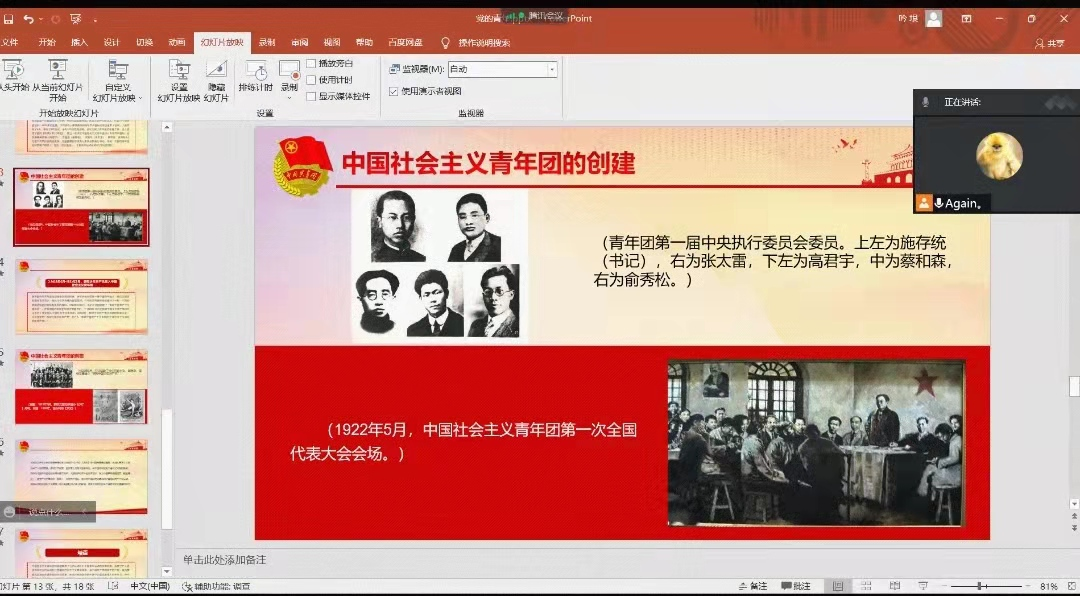Open custom slide show (自定义幻灯片放映) menu

(x=118, y=81)
